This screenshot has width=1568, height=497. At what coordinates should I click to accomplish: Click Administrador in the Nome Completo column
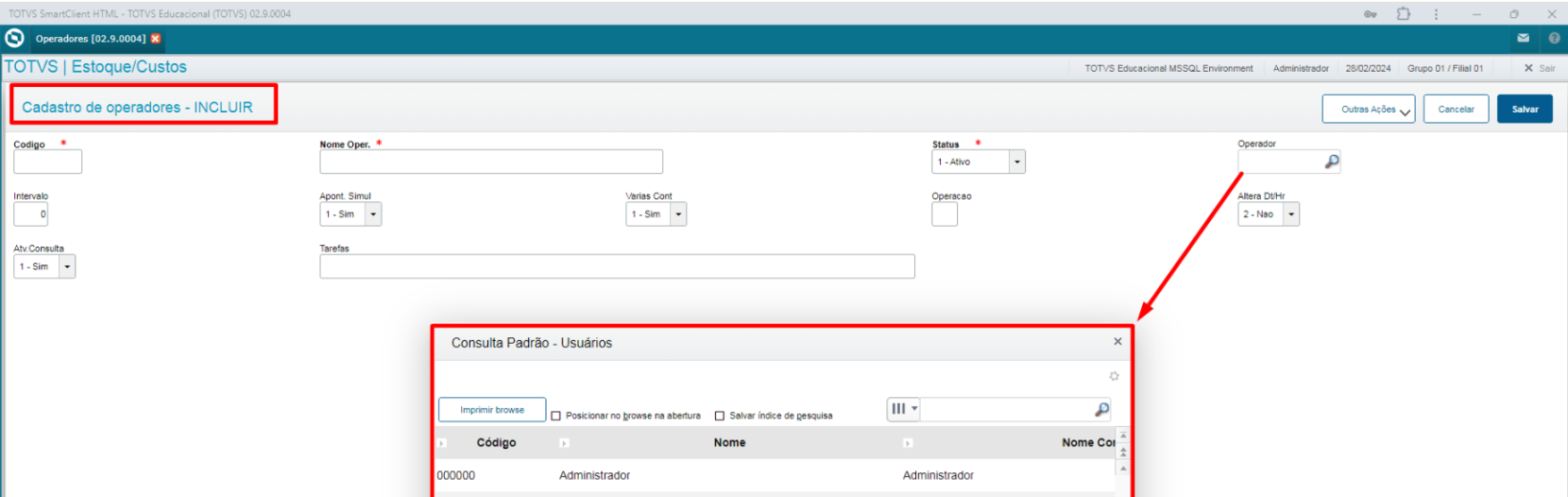938,475
